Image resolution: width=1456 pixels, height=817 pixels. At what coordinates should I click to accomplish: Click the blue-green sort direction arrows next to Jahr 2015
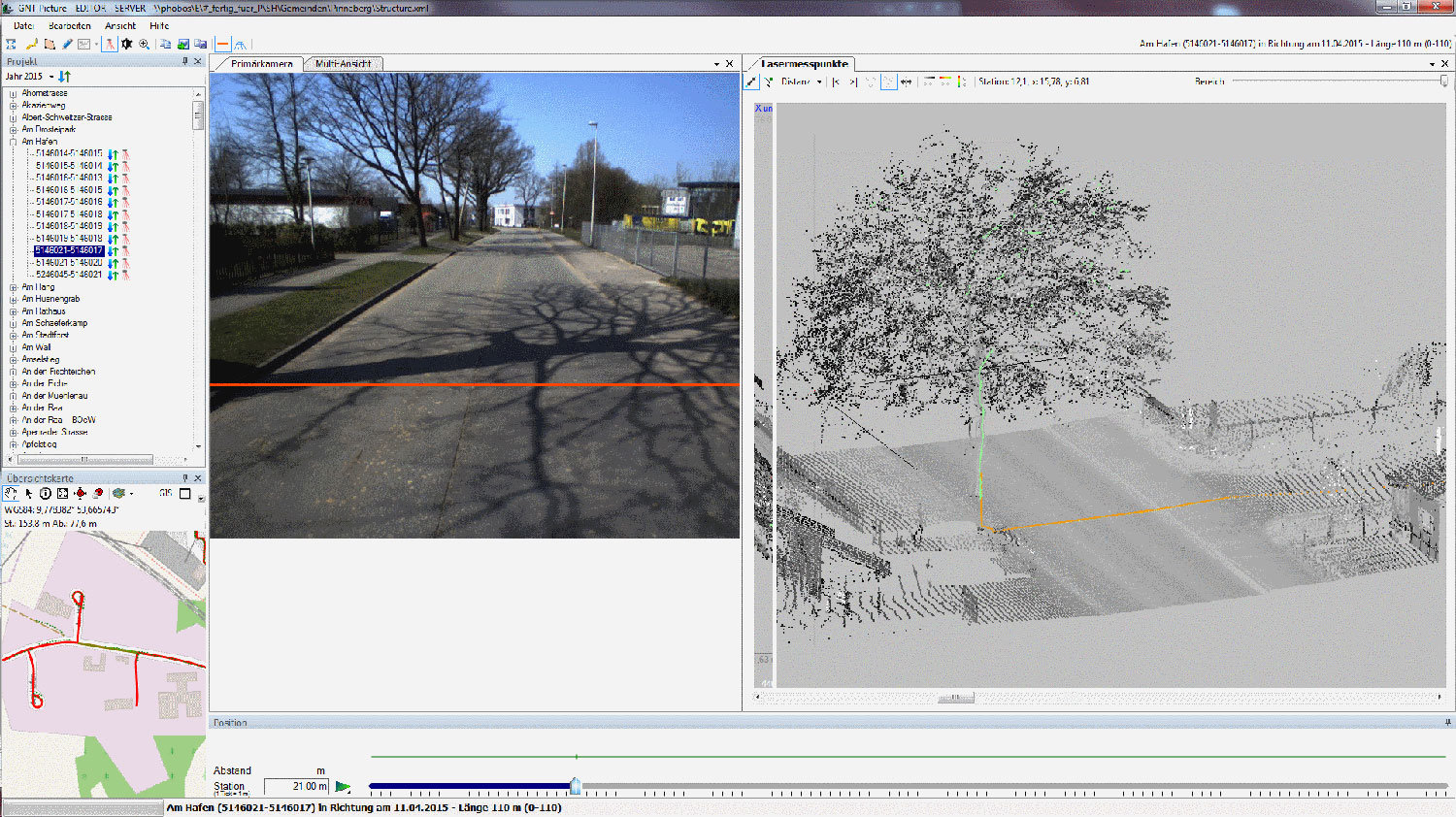click(65, 76)
